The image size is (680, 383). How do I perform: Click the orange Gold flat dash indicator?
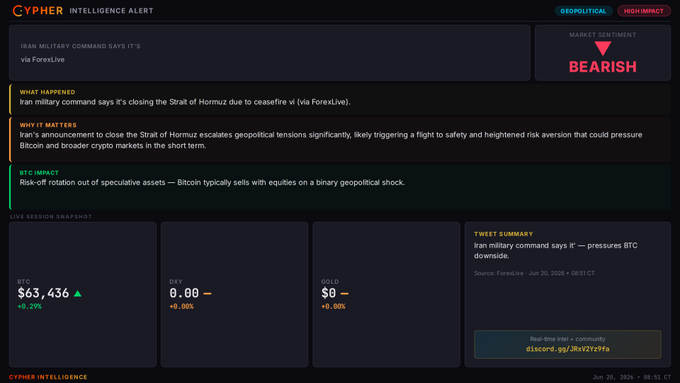point(344,294)
